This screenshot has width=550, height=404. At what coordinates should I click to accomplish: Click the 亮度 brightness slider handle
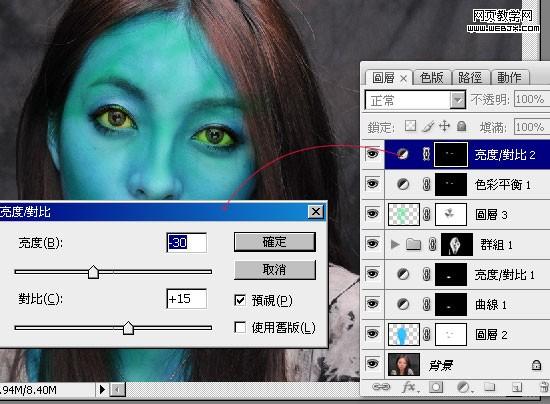click(93, 272)
